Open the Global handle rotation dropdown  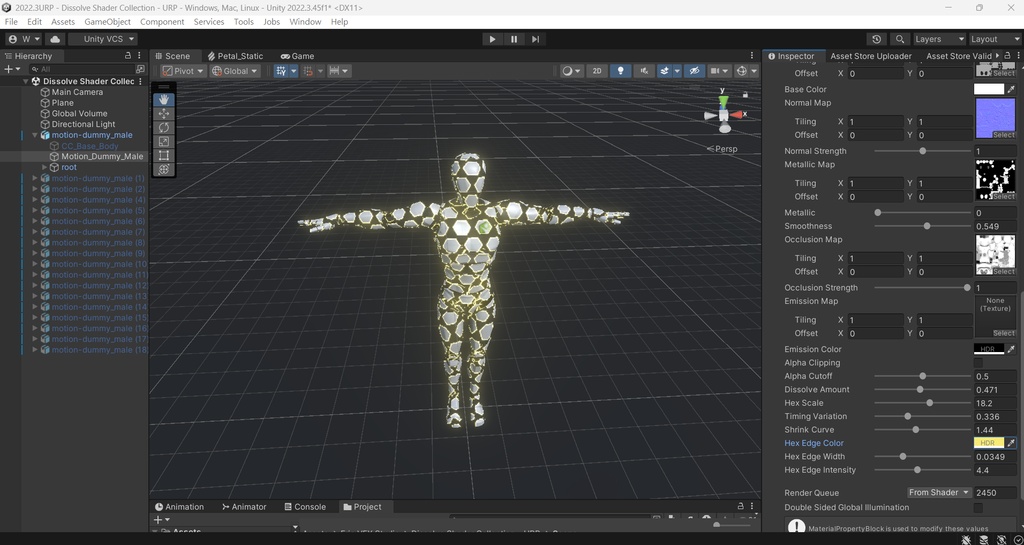tap(235, 71)
